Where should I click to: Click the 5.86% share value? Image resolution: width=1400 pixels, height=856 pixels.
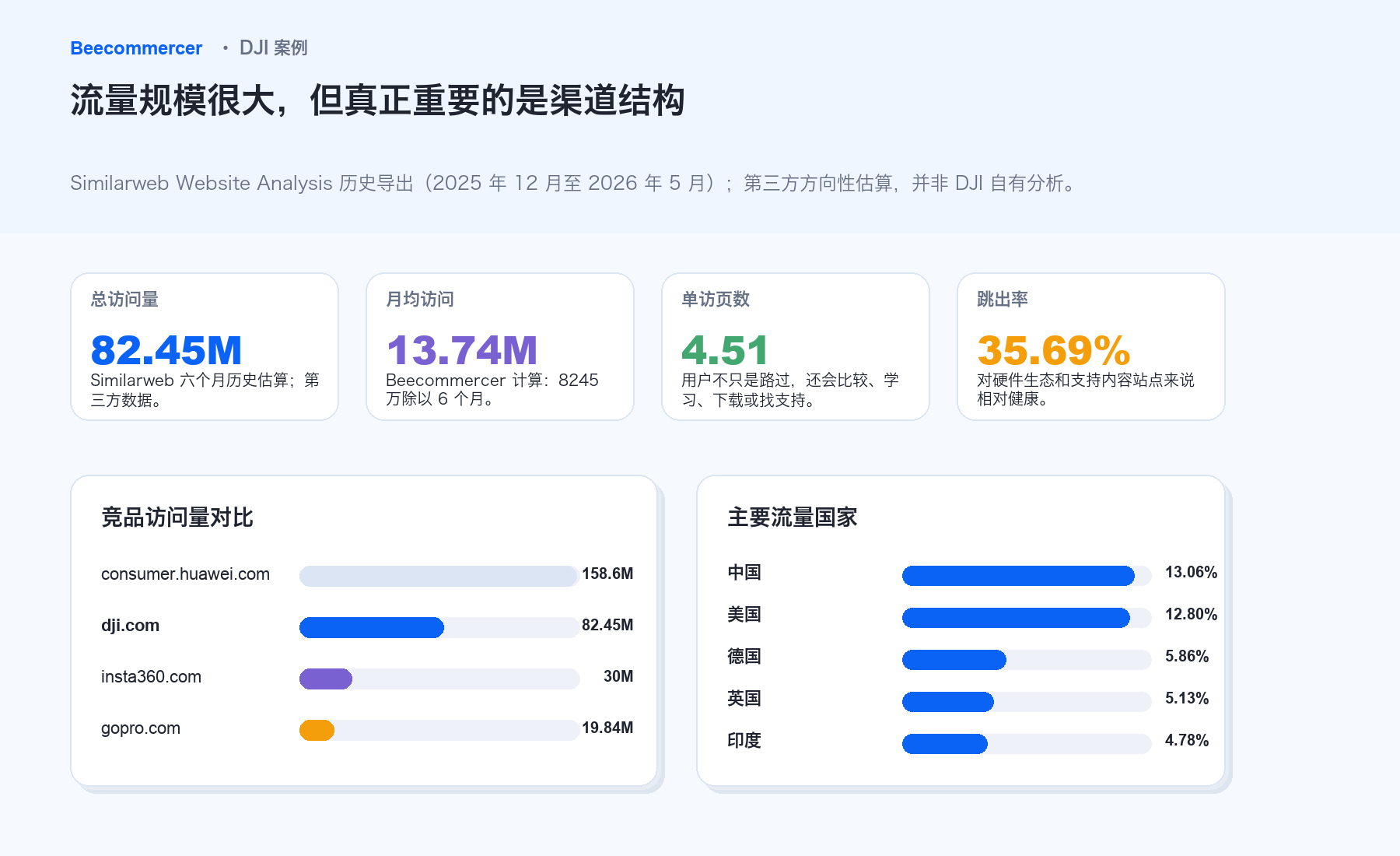coord(1187,657)
